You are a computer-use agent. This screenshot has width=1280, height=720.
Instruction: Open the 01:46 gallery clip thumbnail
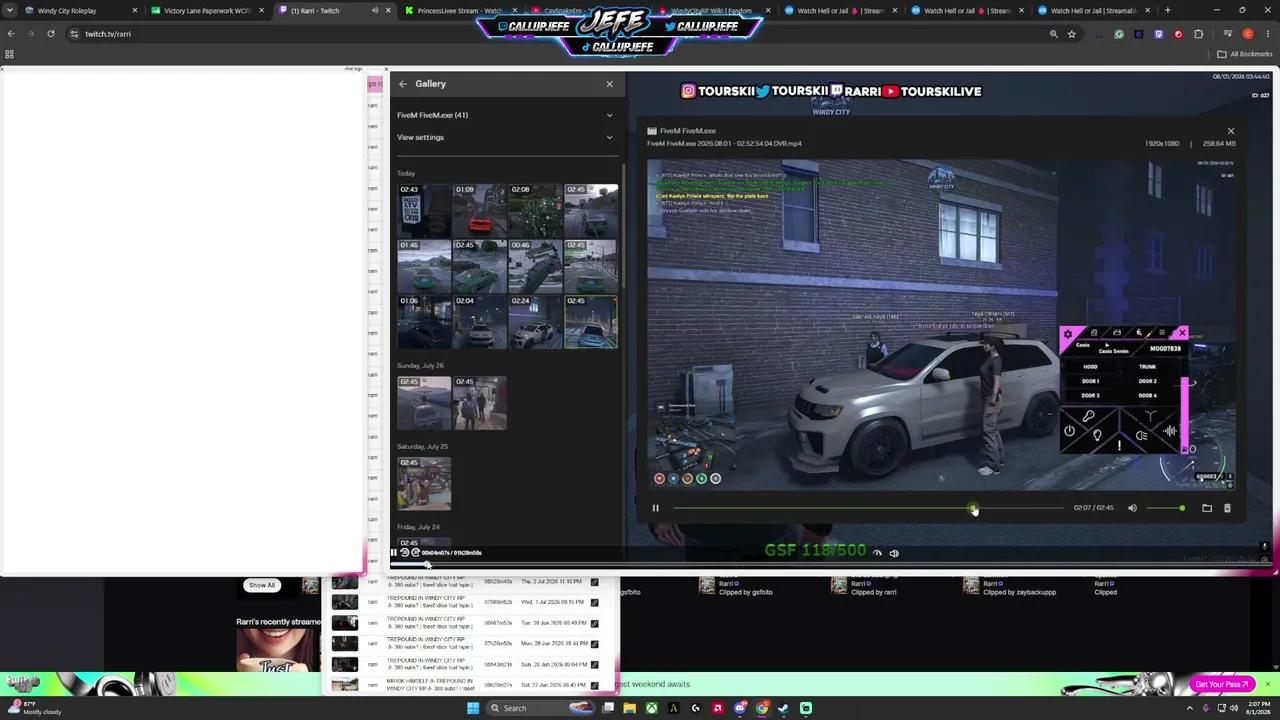click(424, 266)
